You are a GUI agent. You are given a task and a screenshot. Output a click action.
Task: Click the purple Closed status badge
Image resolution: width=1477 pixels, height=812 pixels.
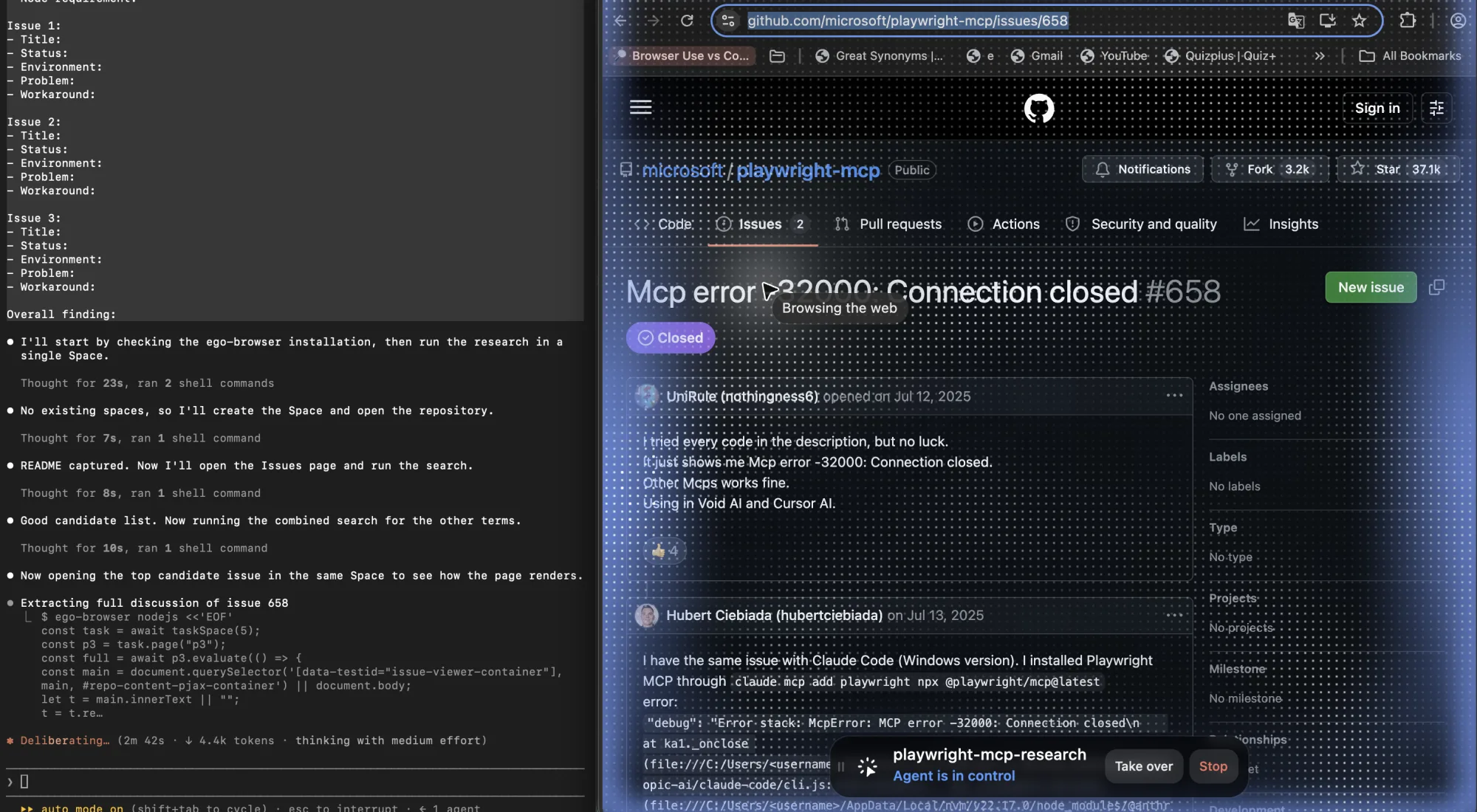671,338
